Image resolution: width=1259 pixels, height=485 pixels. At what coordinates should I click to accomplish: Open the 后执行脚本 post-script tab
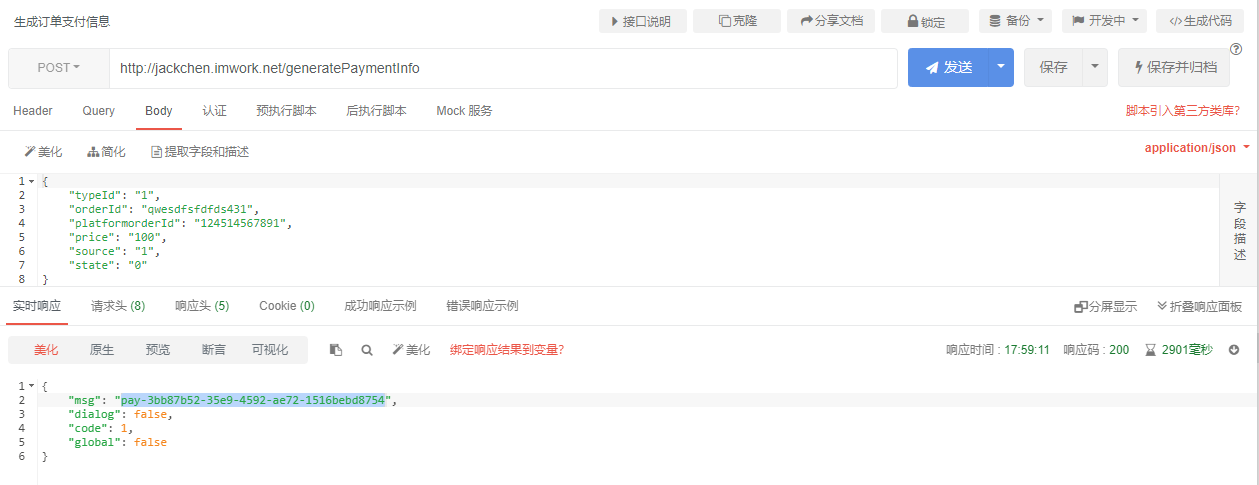click(376, 111)
